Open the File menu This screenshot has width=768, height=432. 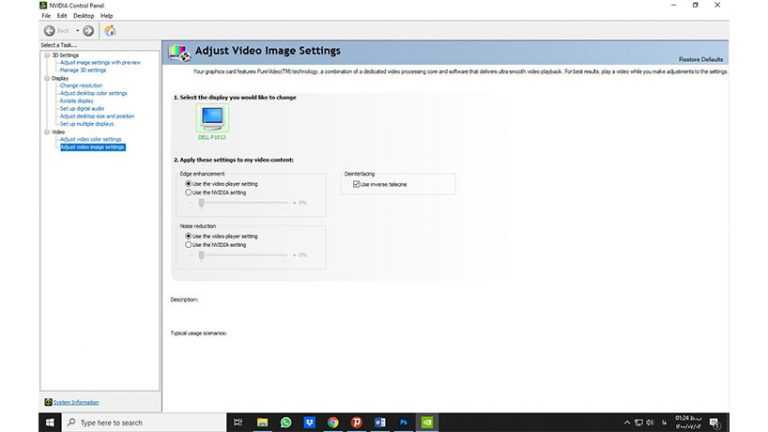coord(46,16)
